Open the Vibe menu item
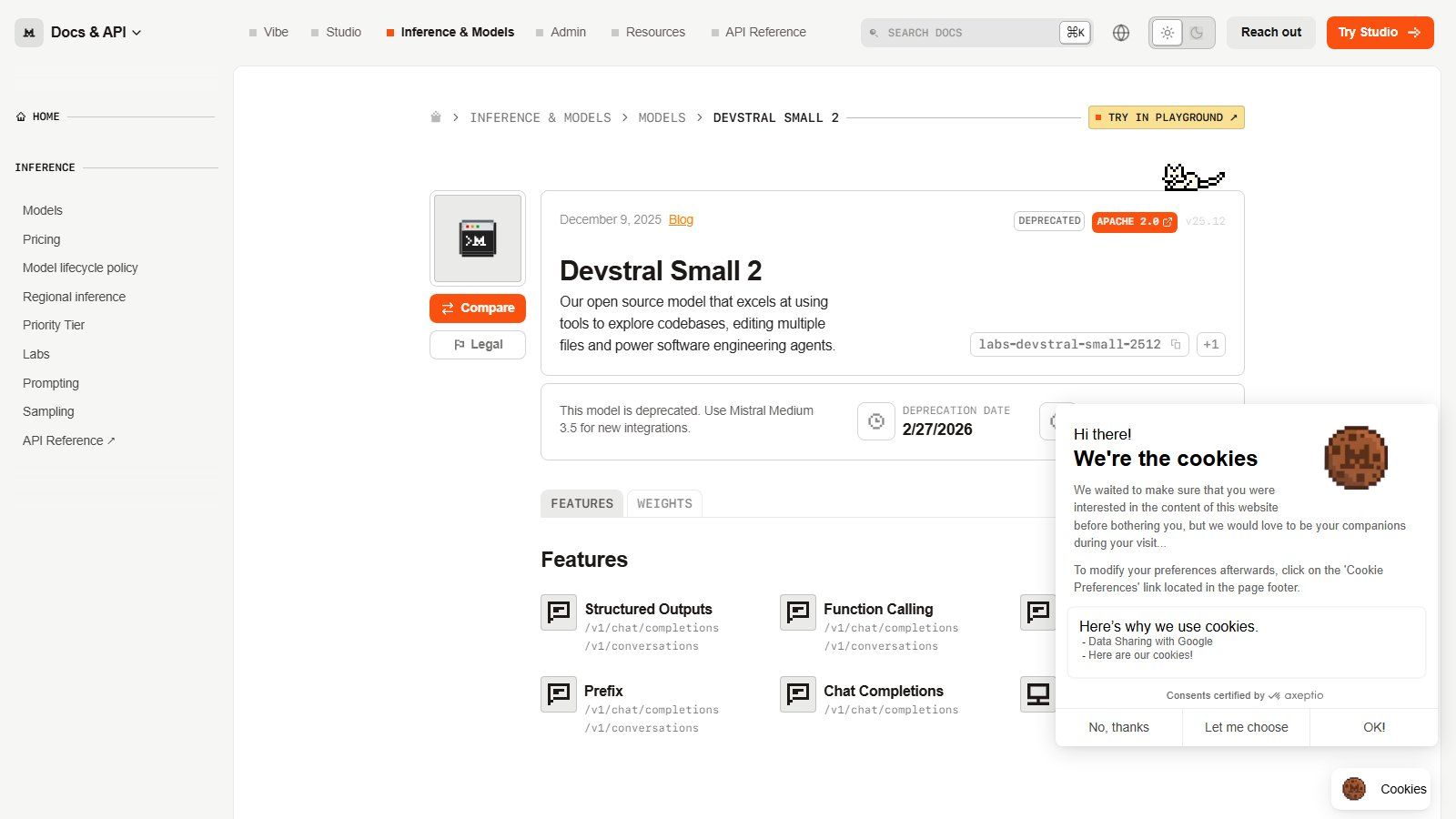 (268, 32)
